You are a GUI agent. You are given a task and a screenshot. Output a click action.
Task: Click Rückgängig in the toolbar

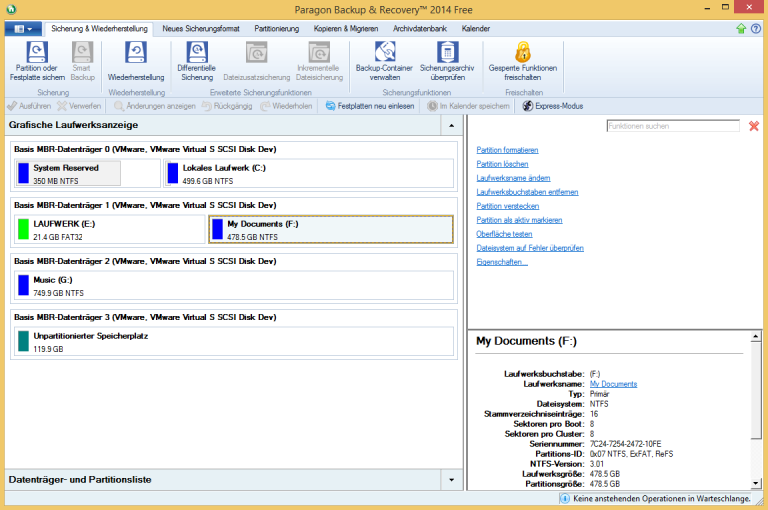(x=227, y=106)
